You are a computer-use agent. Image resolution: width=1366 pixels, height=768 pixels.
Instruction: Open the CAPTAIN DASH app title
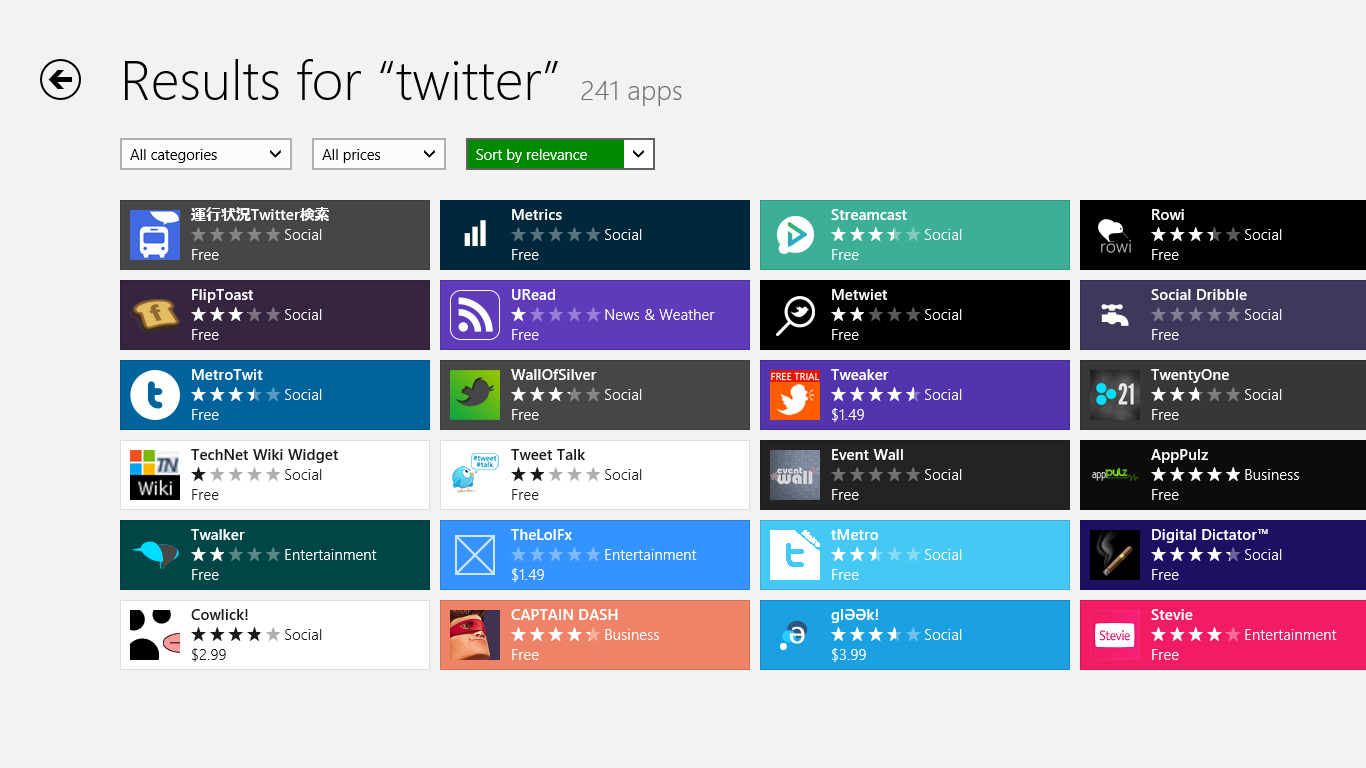pyautogui.click(x=565, y=615)
